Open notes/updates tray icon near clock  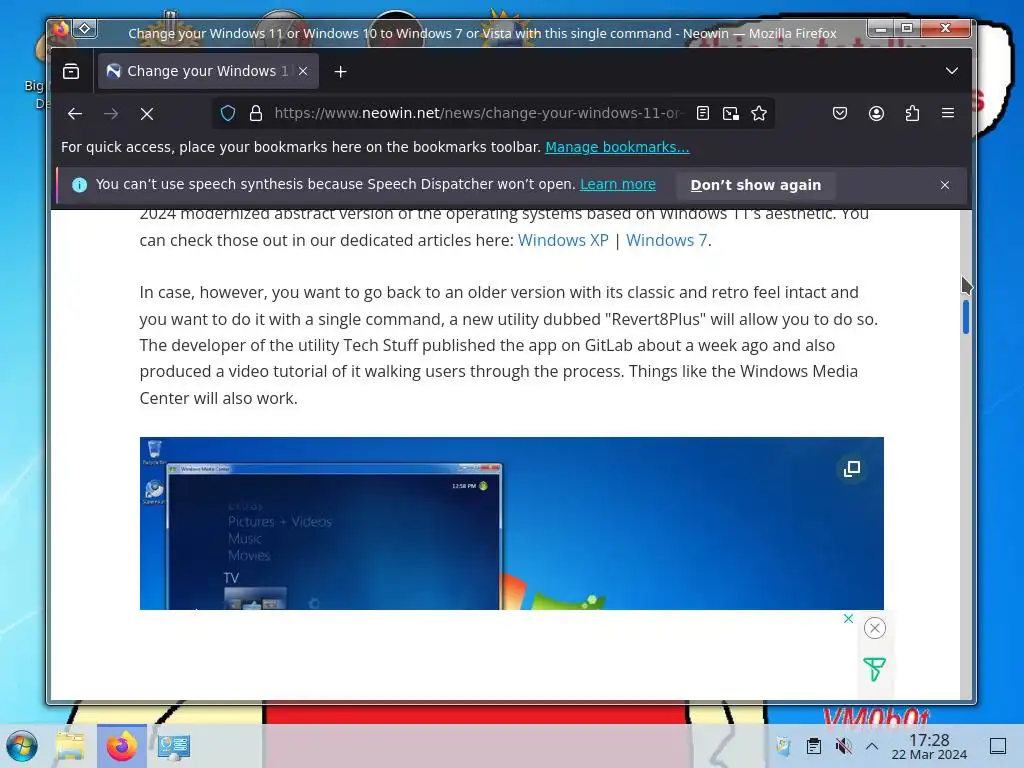[783, 746]
